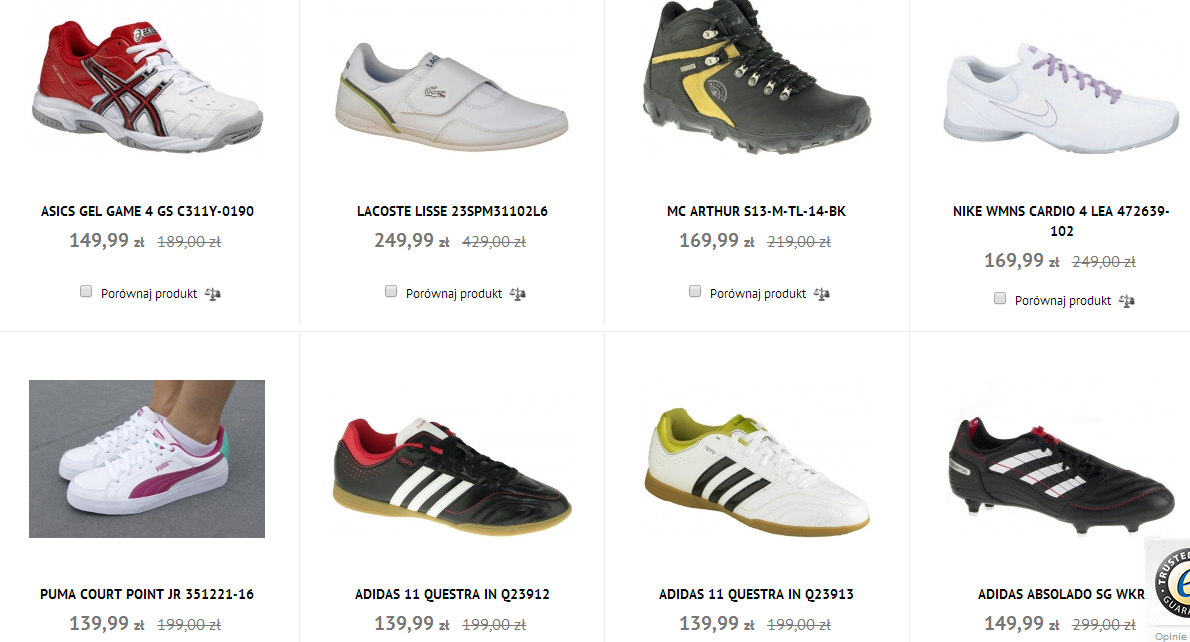The image size is (1190, 642).
Task: Click compare scales icon under Nike Cardio 4
Action: [x=1127, y=301]
